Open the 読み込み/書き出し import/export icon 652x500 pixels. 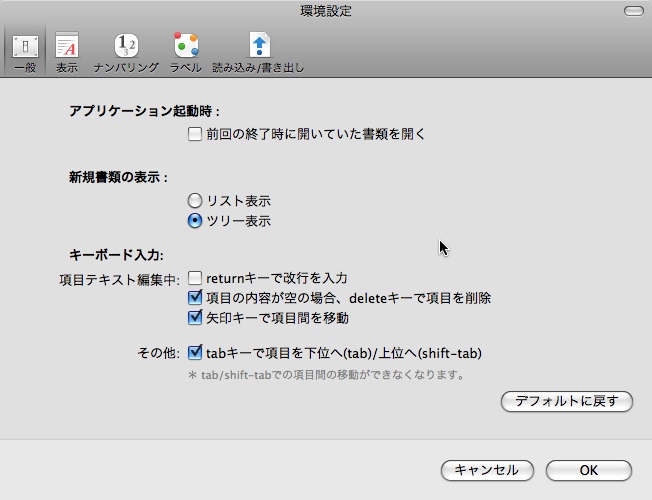click(258, 46)
